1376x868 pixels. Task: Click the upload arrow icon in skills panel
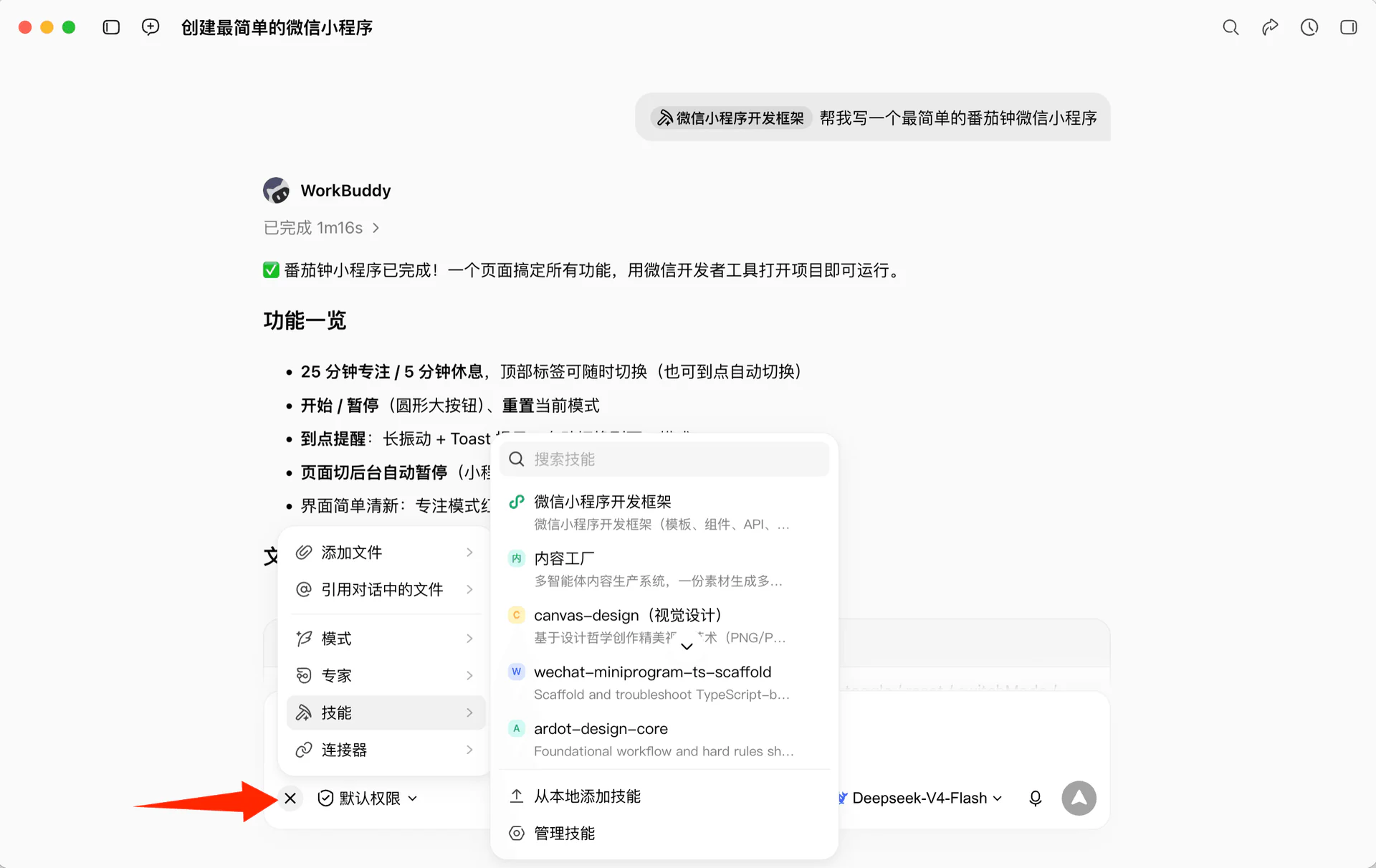tap(516, 796)
